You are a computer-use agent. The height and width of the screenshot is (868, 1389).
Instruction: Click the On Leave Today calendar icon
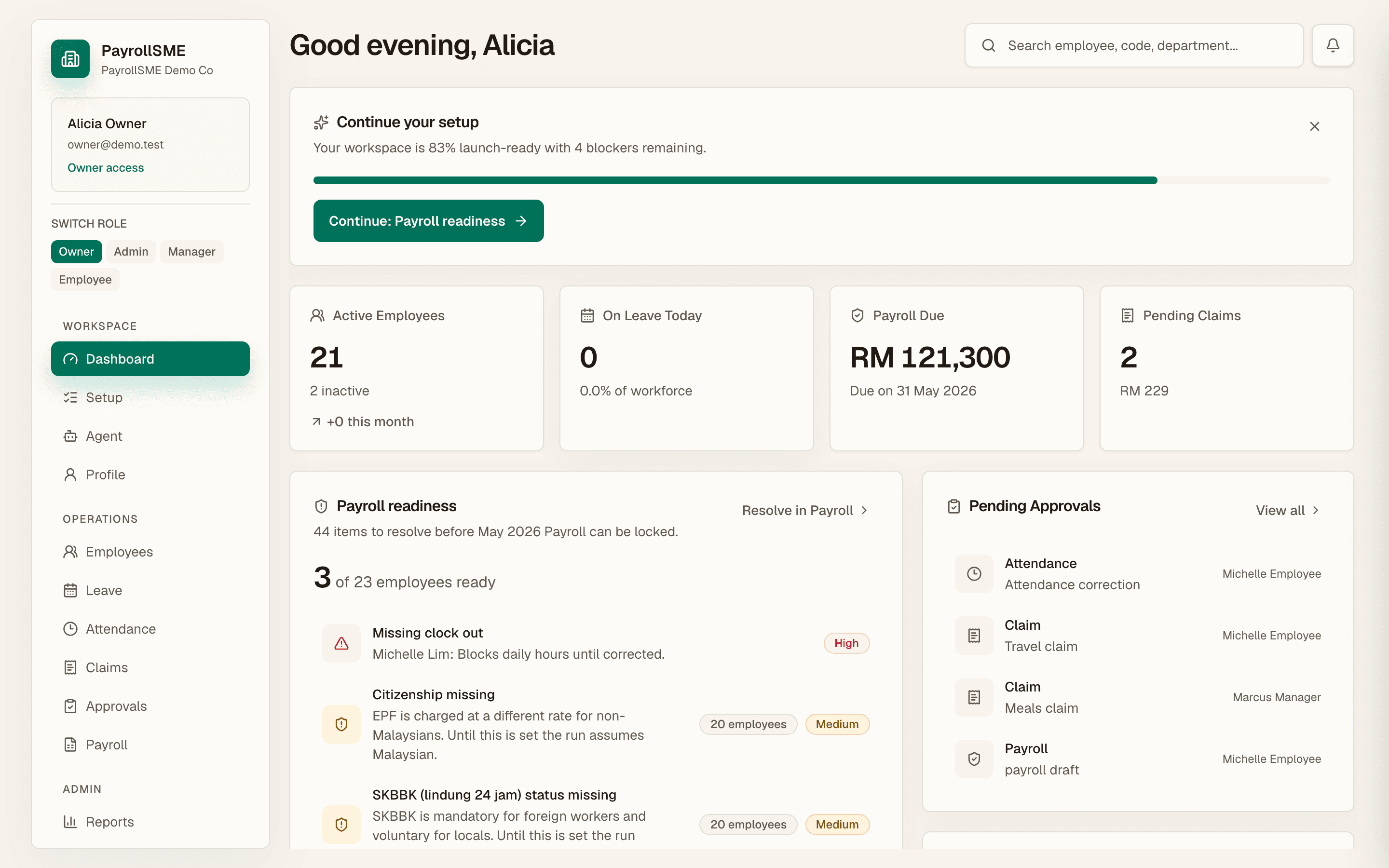(587, 315)
